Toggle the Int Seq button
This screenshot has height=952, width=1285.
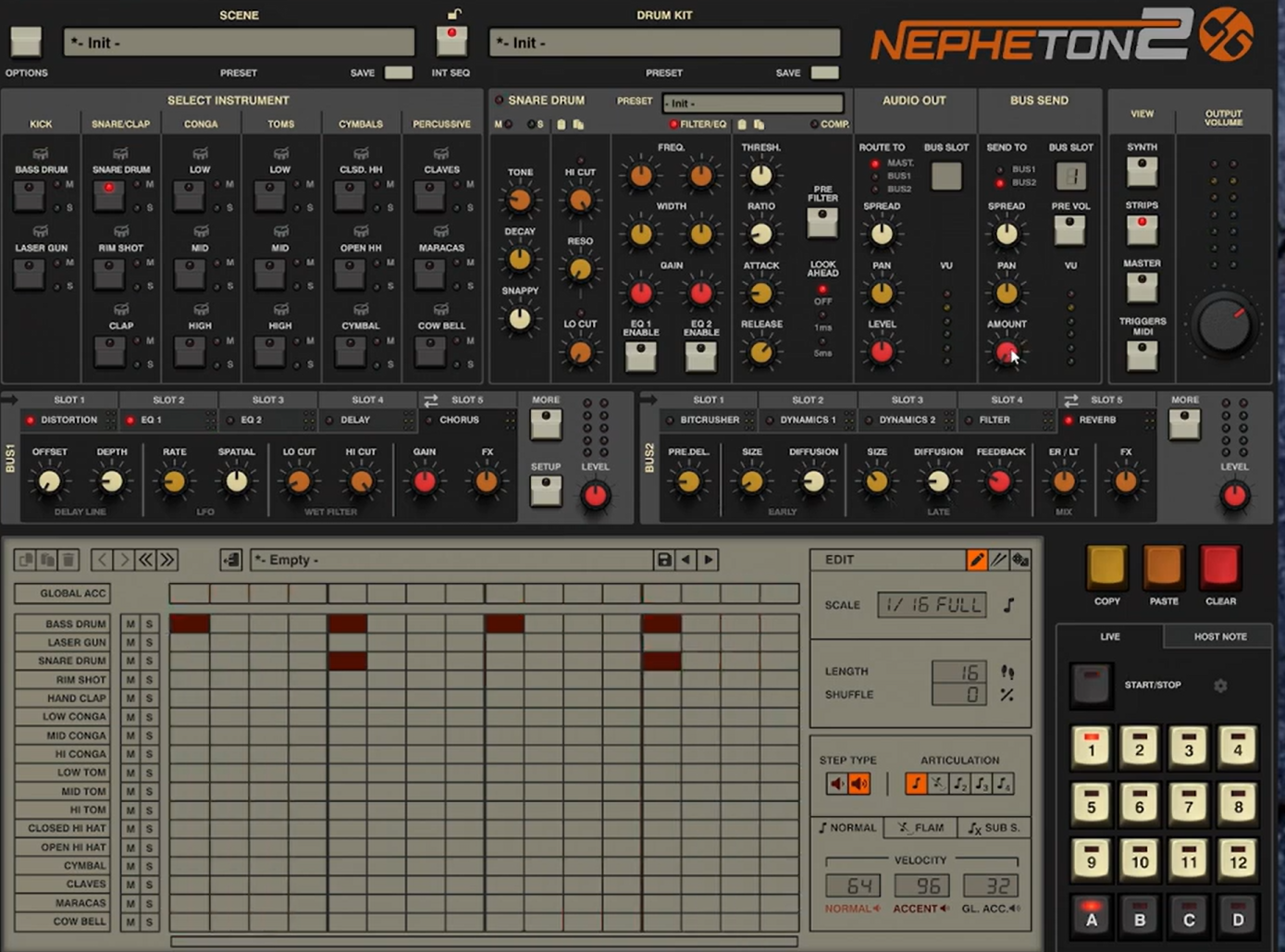pos(451,41)
